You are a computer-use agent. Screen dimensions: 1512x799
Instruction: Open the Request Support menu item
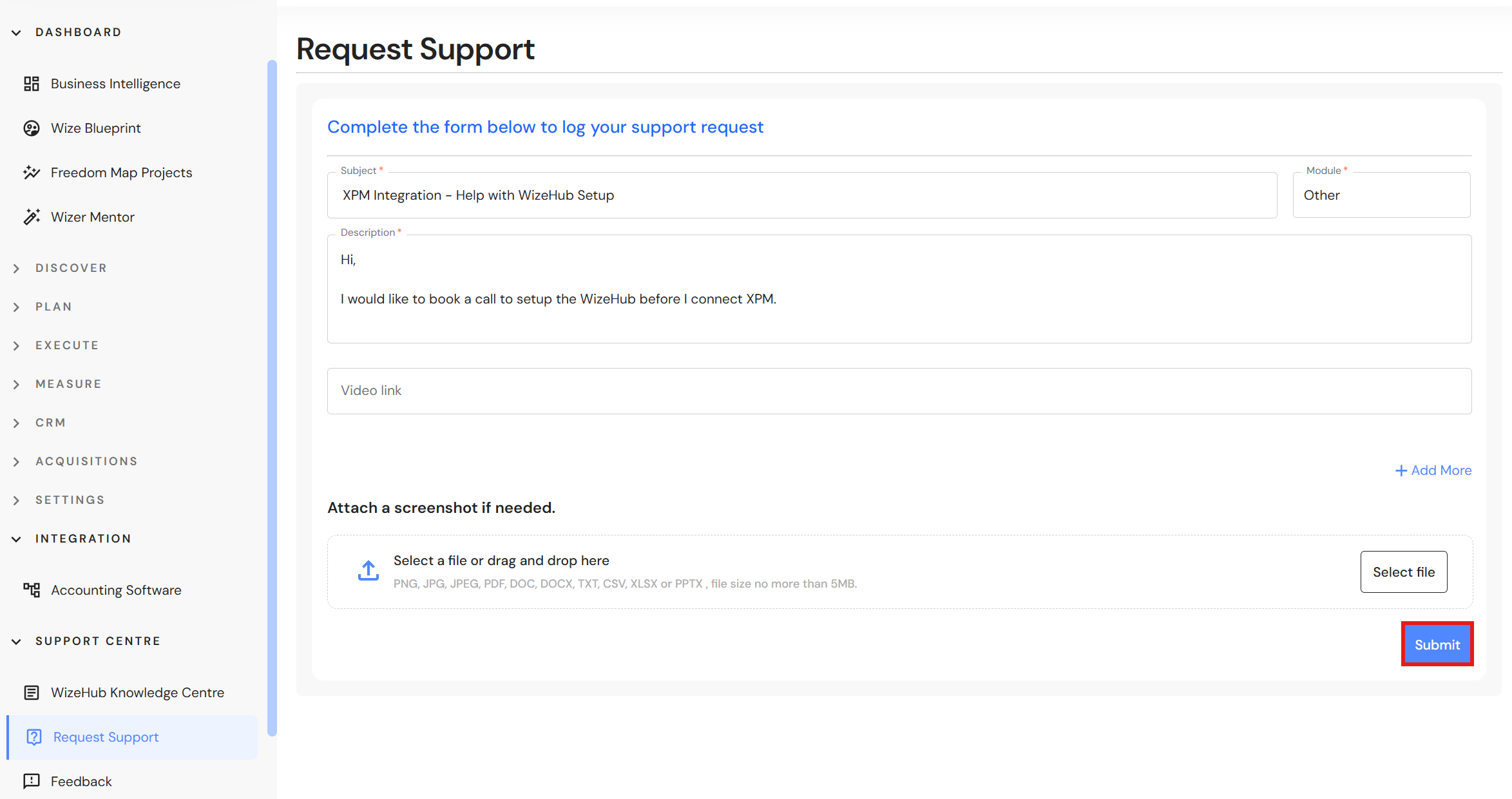[106, 737]
